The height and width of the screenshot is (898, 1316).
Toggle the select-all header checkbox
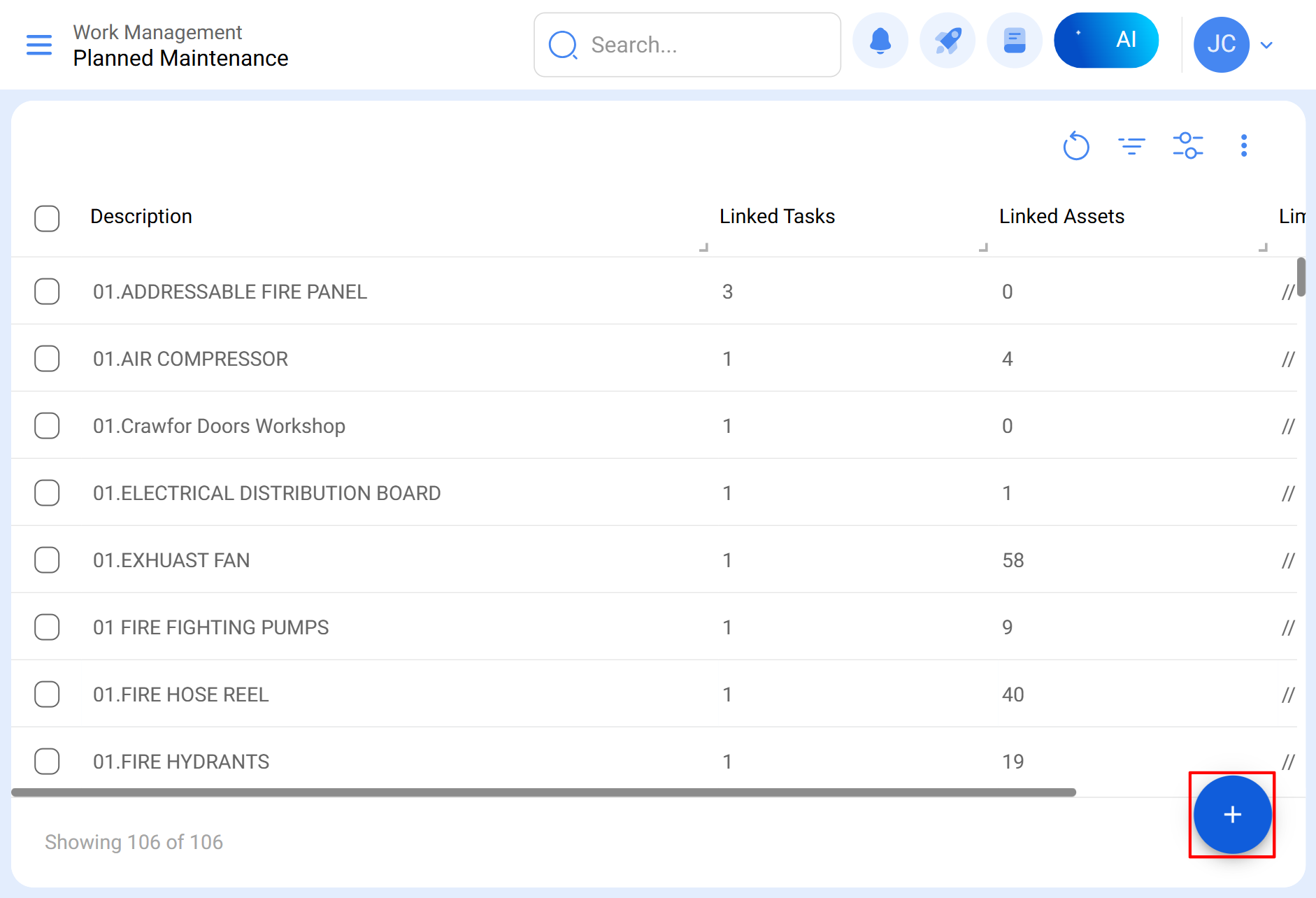click(x=47, y=218)
